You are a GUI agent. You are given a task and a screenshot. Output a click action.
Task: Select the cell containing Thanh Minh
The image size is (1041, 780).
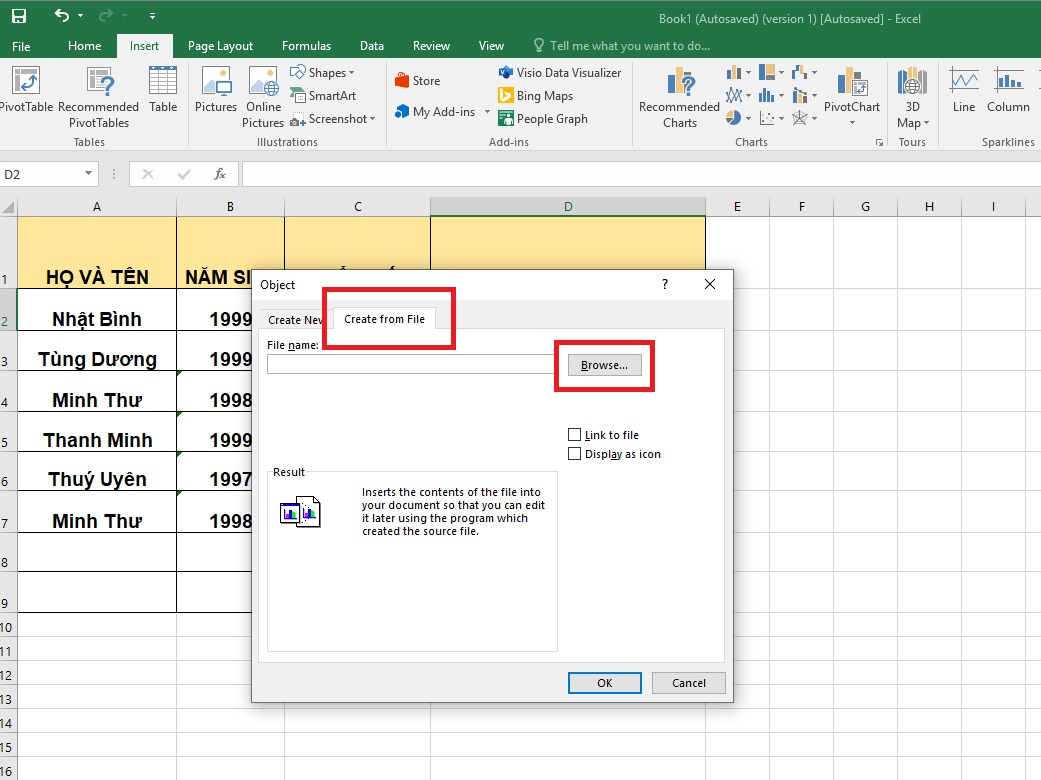97,432
